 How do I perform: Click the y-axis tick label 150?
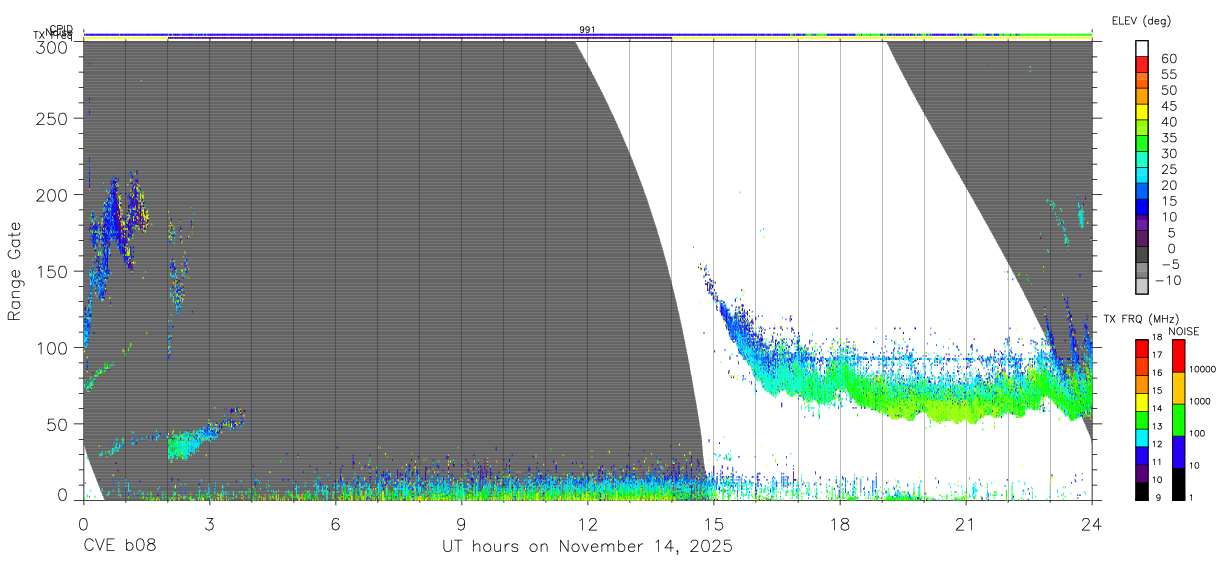point(51,270)
